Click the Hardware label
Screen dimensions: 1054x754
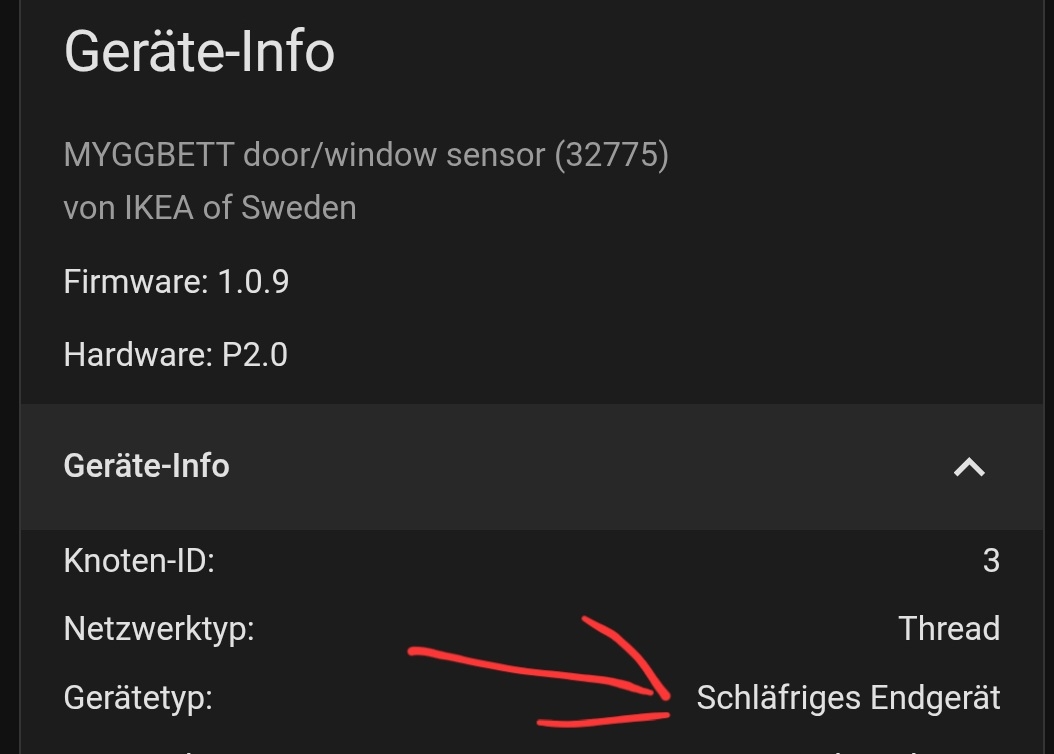point(138,355)
